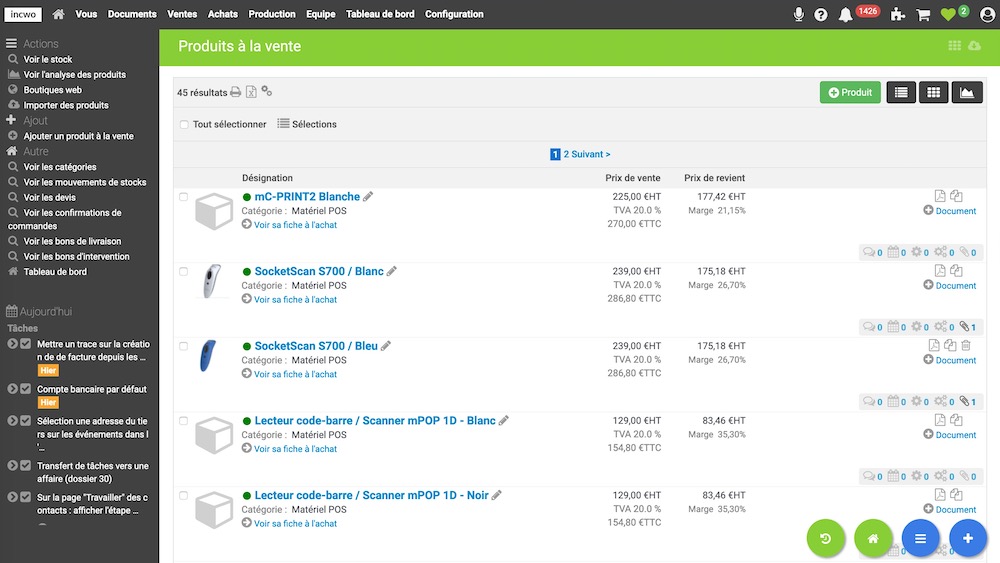Image resolution: width=1000 pixels, height=563 pixels.
Task: Click the trash icon for SocketScan S700 / Bleu
Action: click(966, 345)
